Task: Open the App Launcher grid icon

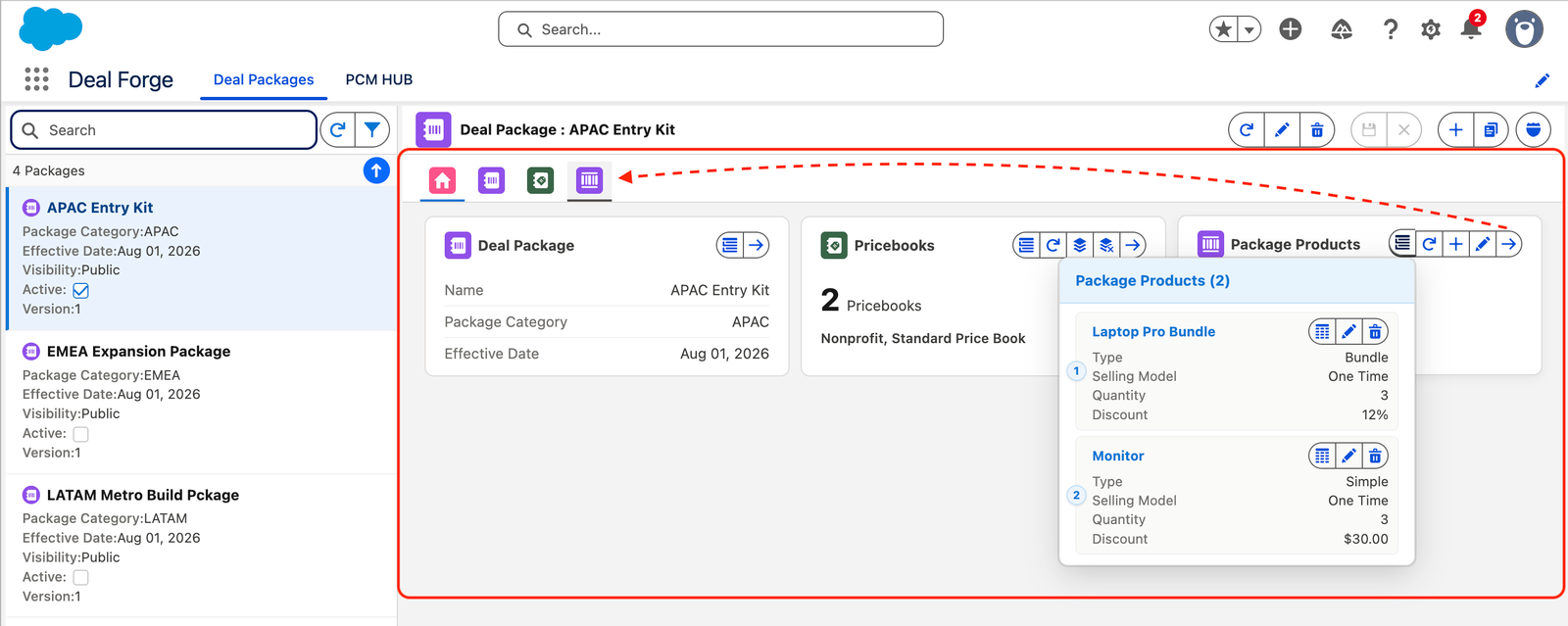Action: (36, 79)
